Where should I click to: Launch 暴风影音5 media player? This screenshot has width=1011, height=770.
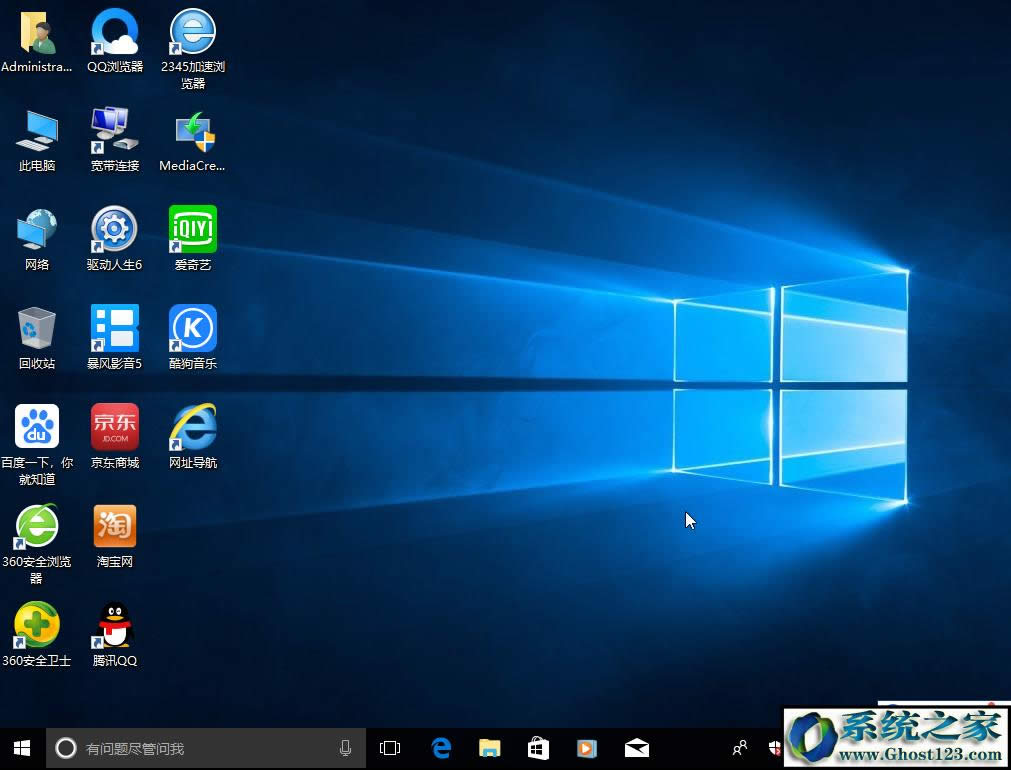click(114, 326)
